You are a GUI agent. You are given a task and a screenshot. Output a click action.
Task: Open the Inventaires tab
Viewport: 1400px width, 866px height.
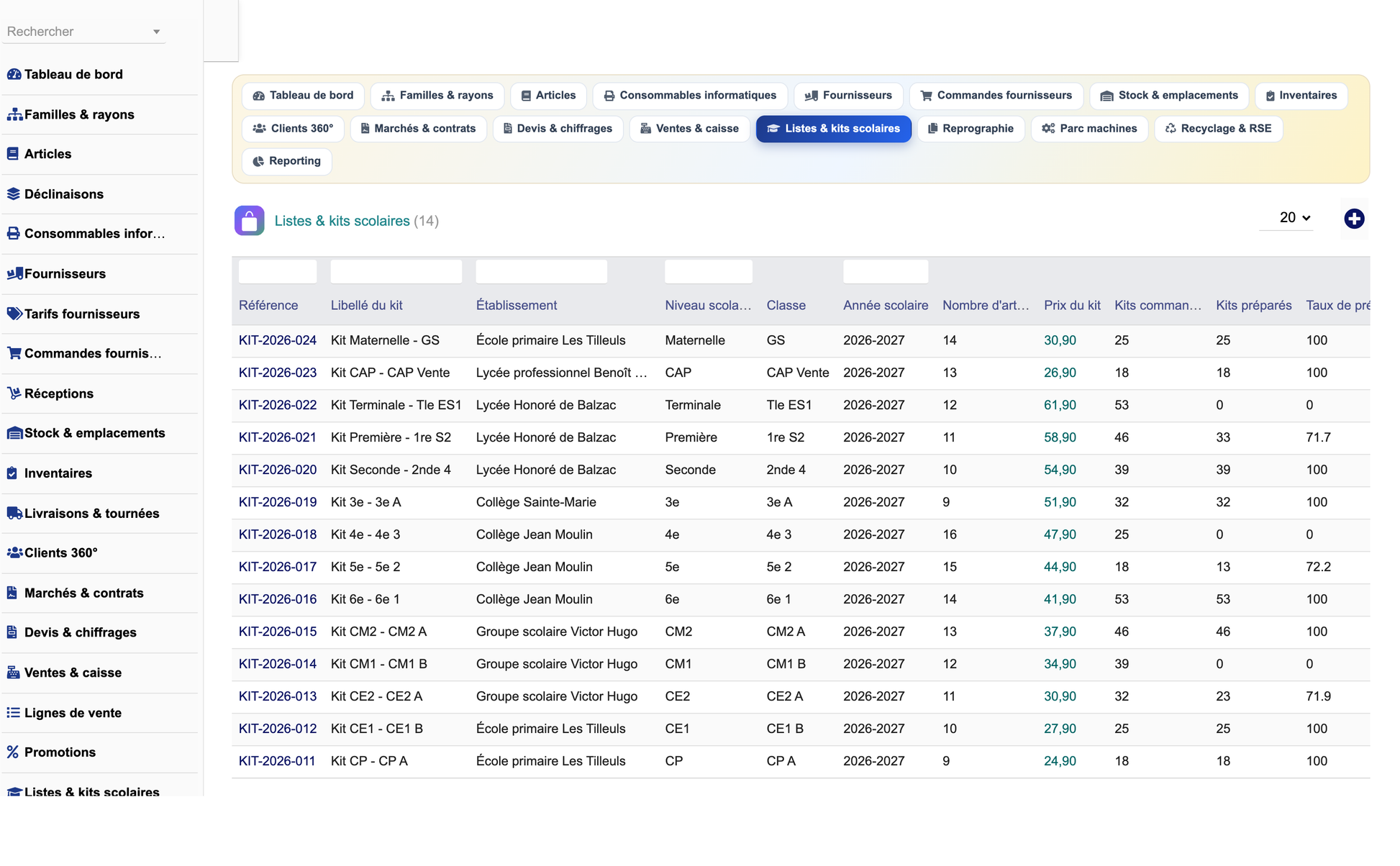1301,96
